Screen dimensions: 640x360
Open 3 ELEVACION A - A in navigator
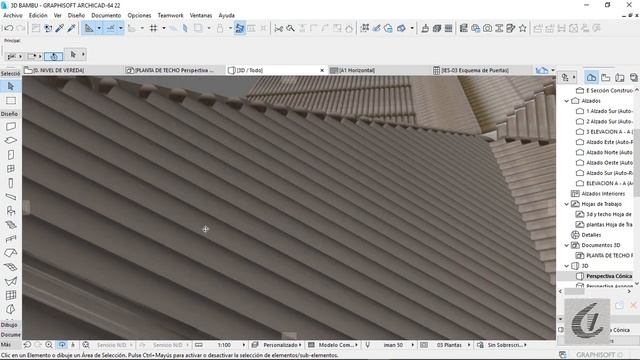(x=604, y=132)
